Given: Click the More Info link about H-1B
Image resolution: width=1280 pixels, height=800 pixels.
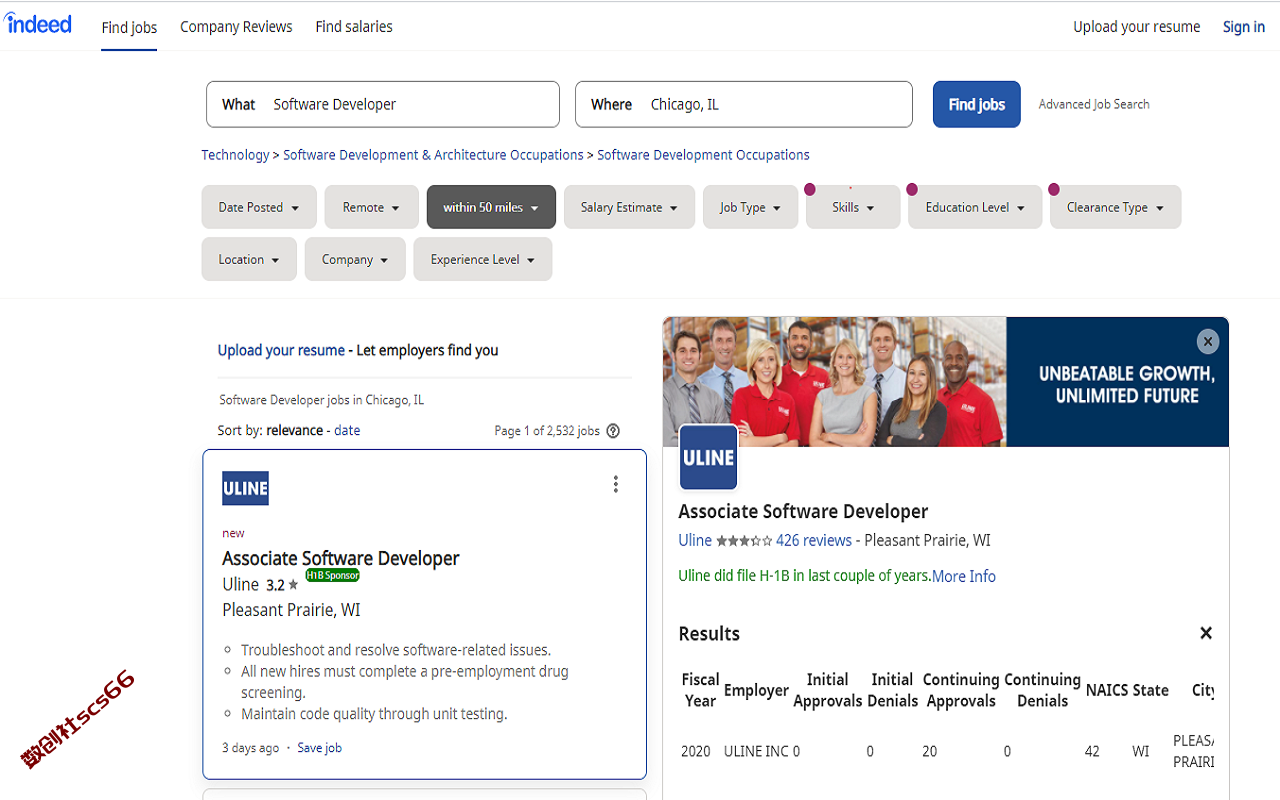Looking at the screenshot, I should 964,576.
